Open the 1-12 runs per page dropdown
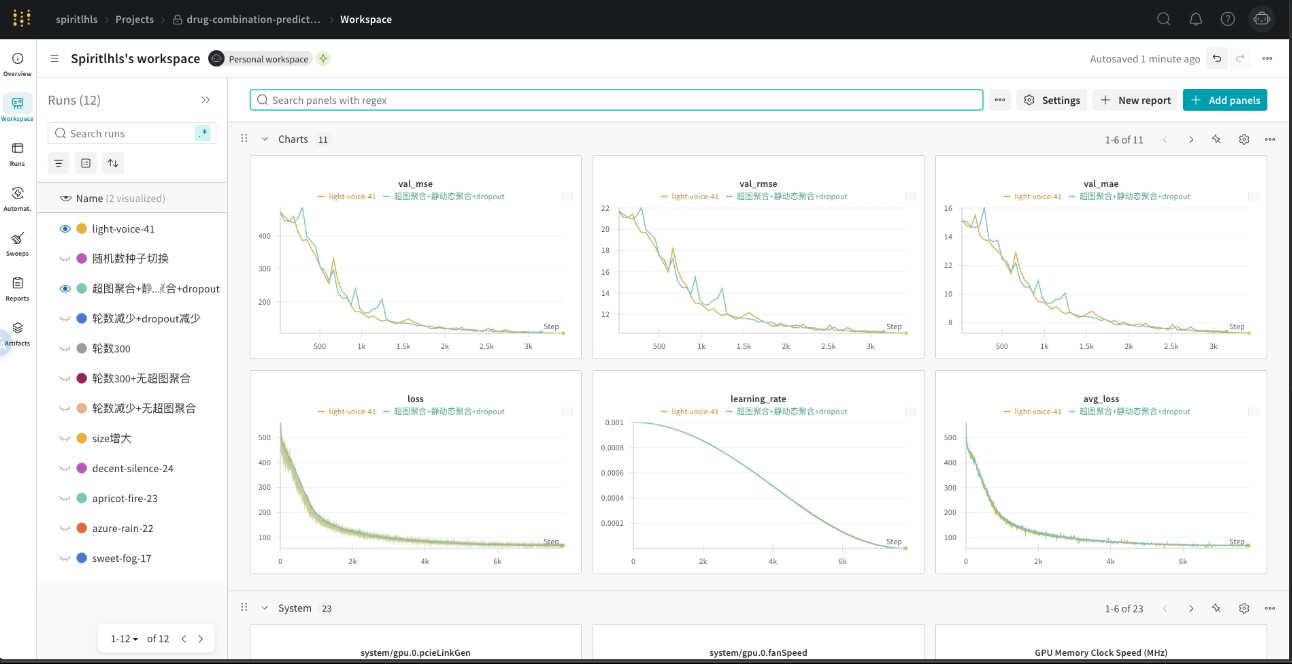This screenshot has height=664, width=1292. (x=125, y=638)
